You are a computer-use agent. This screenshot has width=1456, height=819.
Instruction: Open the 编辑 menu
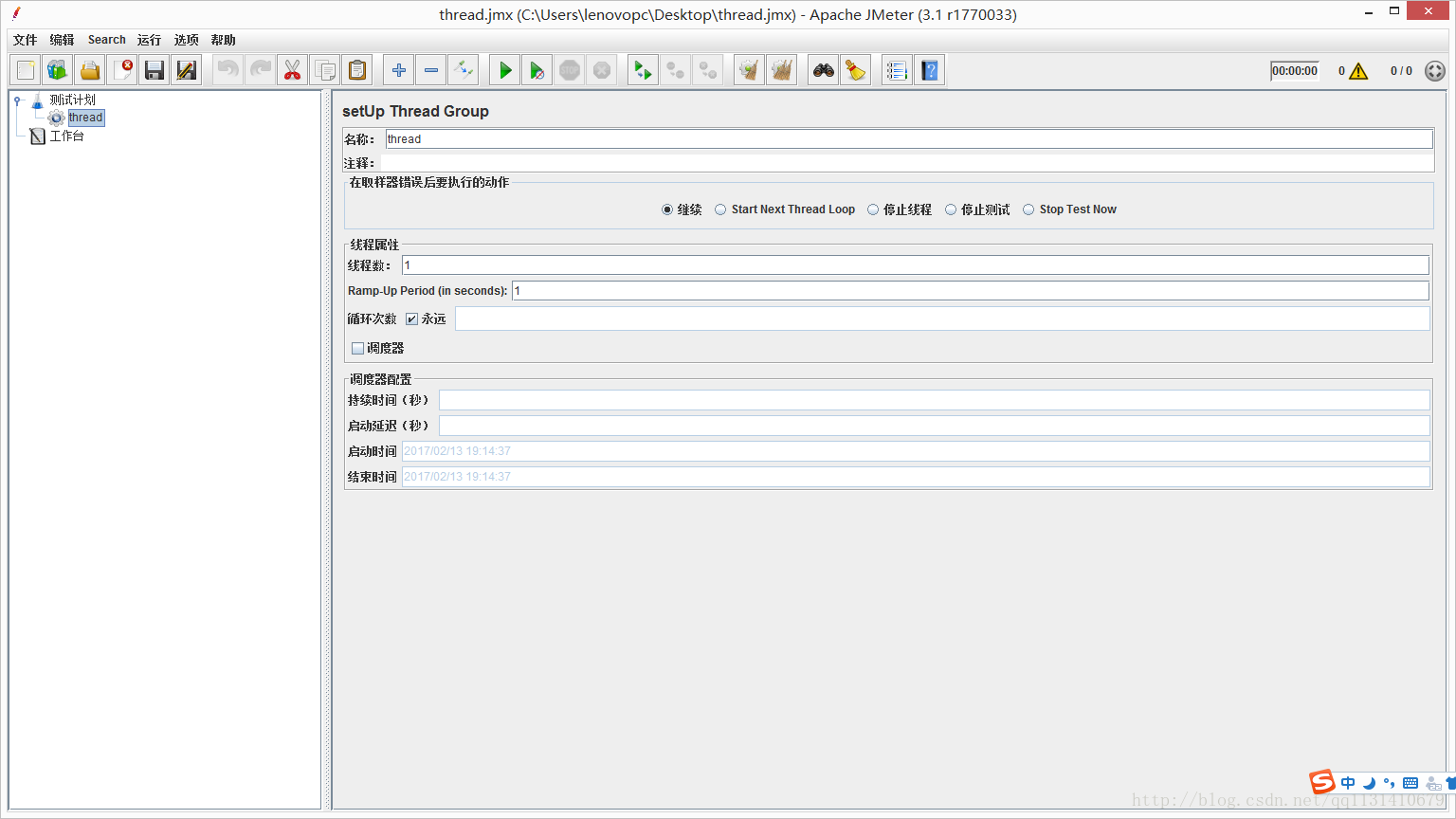click(x=62, y=40)
